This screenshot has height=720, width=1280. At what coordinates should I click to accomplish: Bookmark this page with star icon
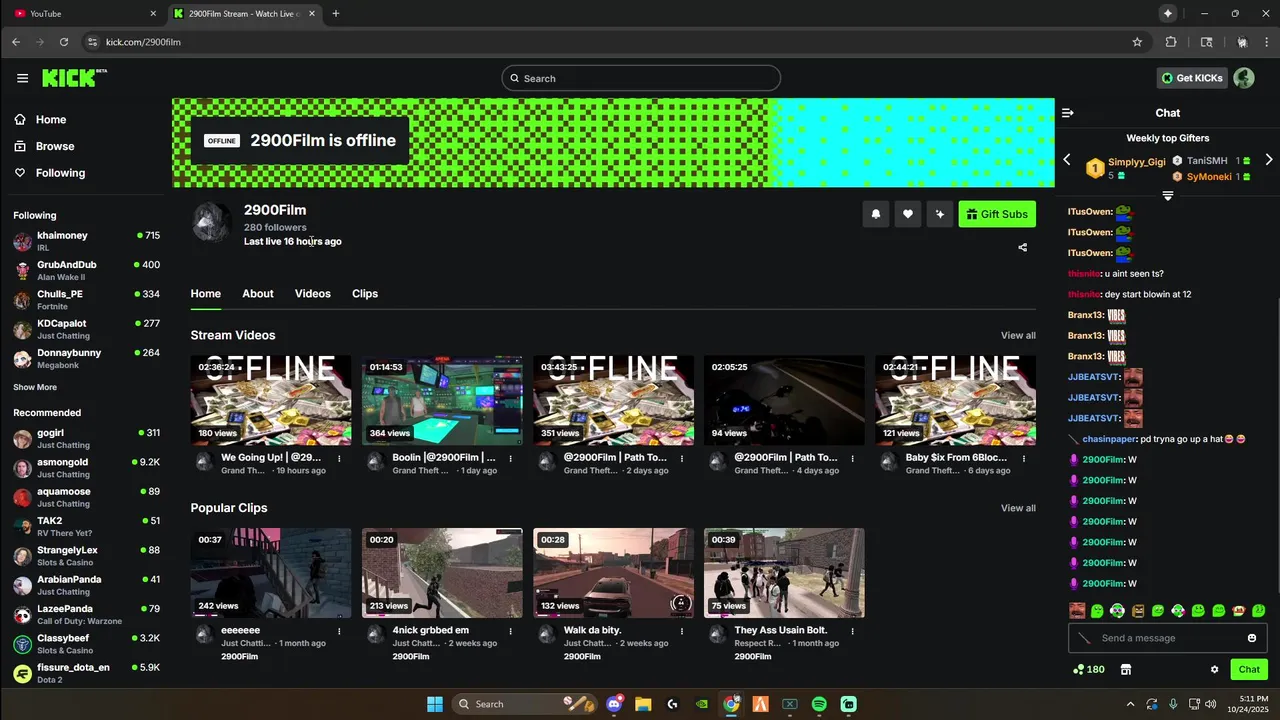point(1137,42)
